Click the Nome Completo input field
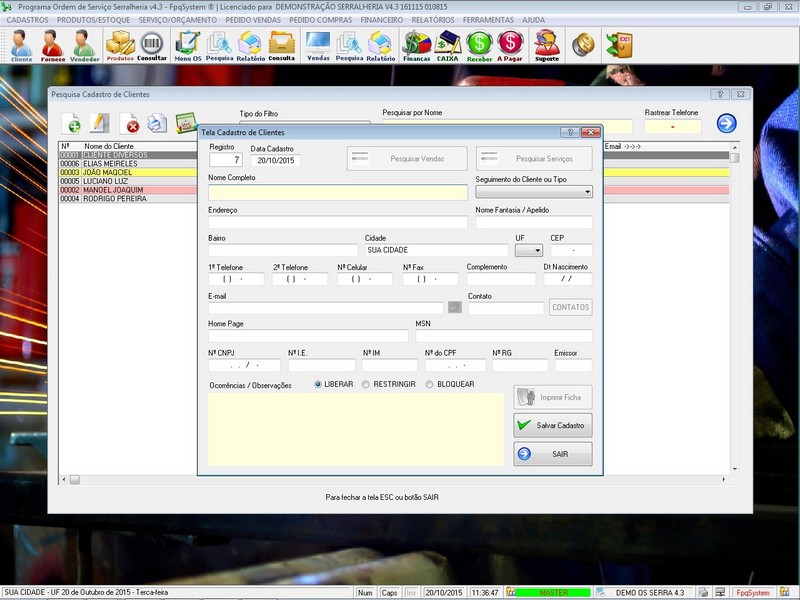This screenshot has height=600, width=800. point(337,192)
